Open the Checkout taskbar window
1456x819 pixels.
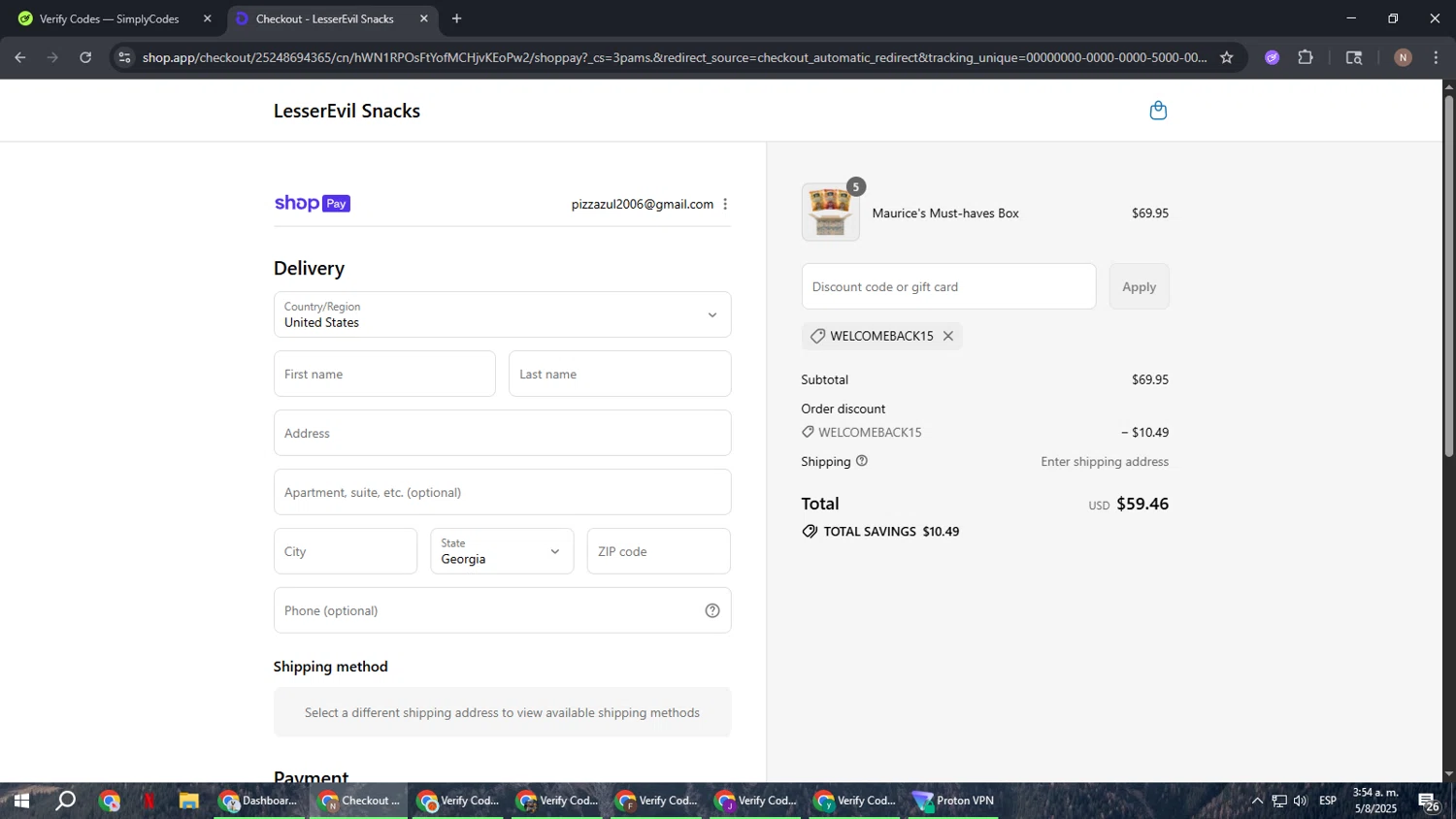point(359,801)
